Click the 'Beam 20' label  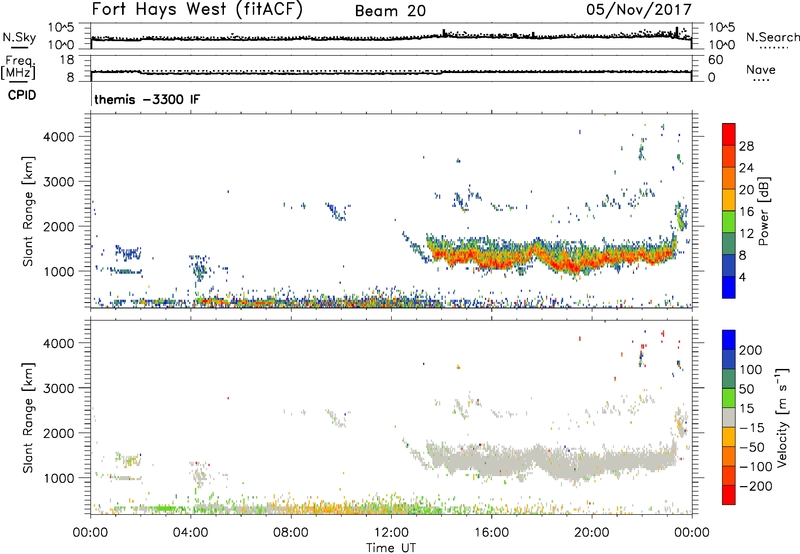click(x=390, y=11)
